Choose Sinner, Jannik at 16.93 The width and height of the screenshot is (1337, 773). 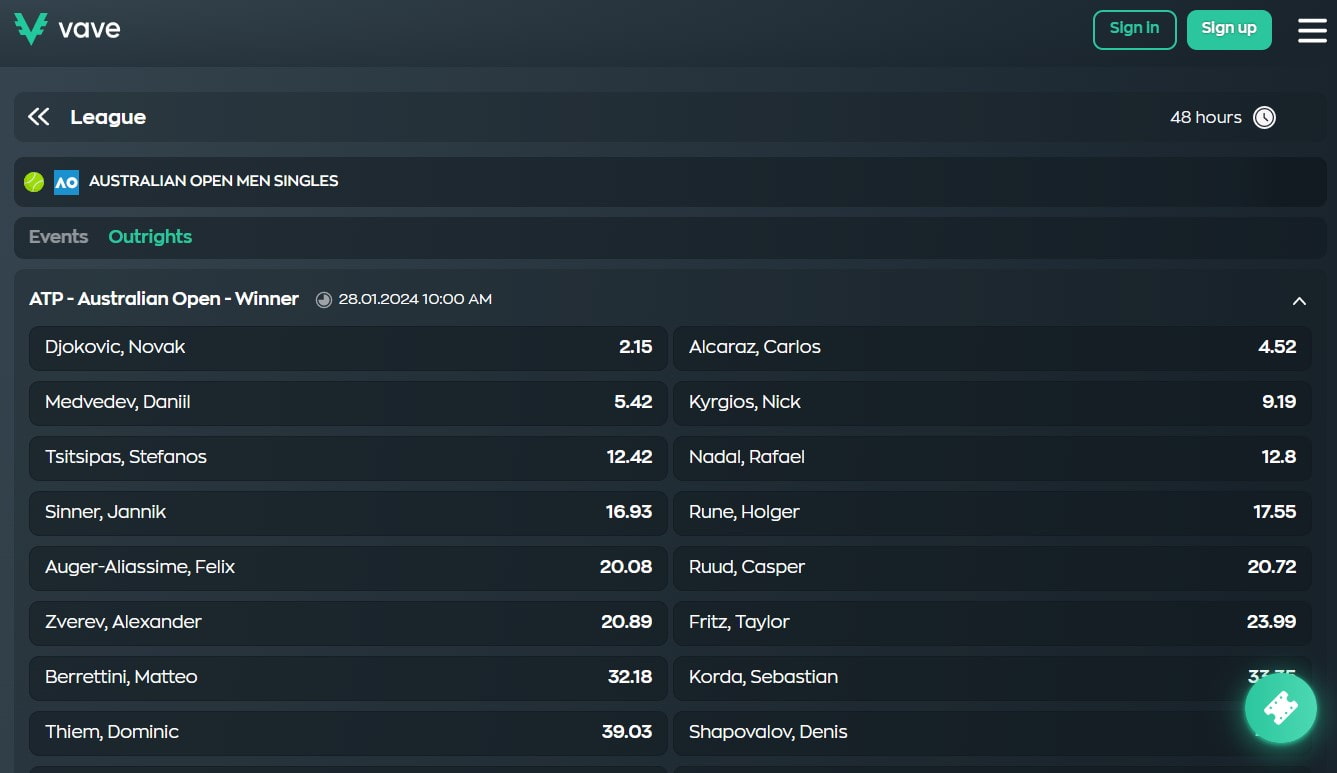(348, 512)
